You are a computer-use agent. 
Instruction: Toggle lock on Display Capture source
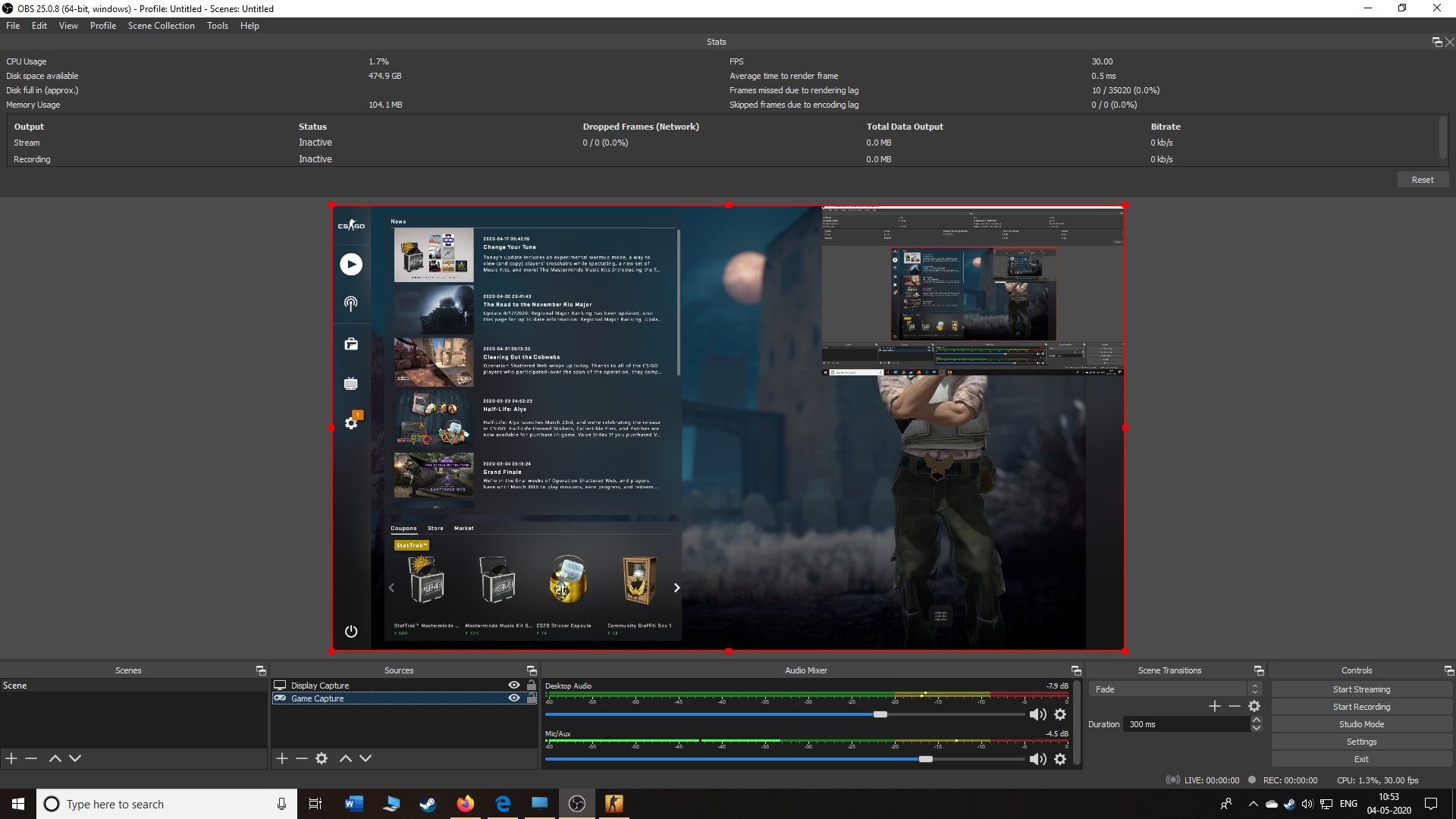tap(532, 685)
